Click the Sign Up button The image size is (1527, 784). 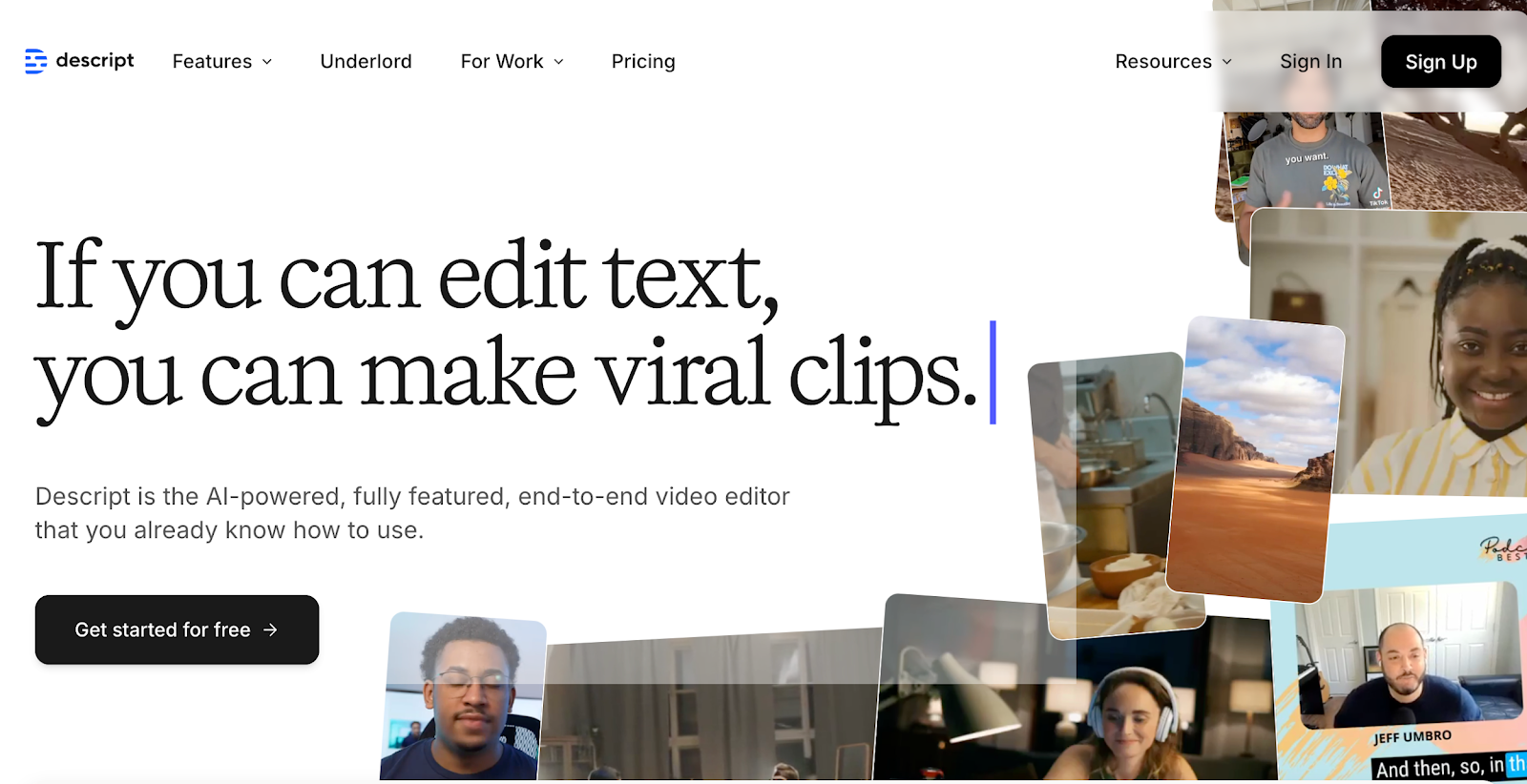(1441, 61)
